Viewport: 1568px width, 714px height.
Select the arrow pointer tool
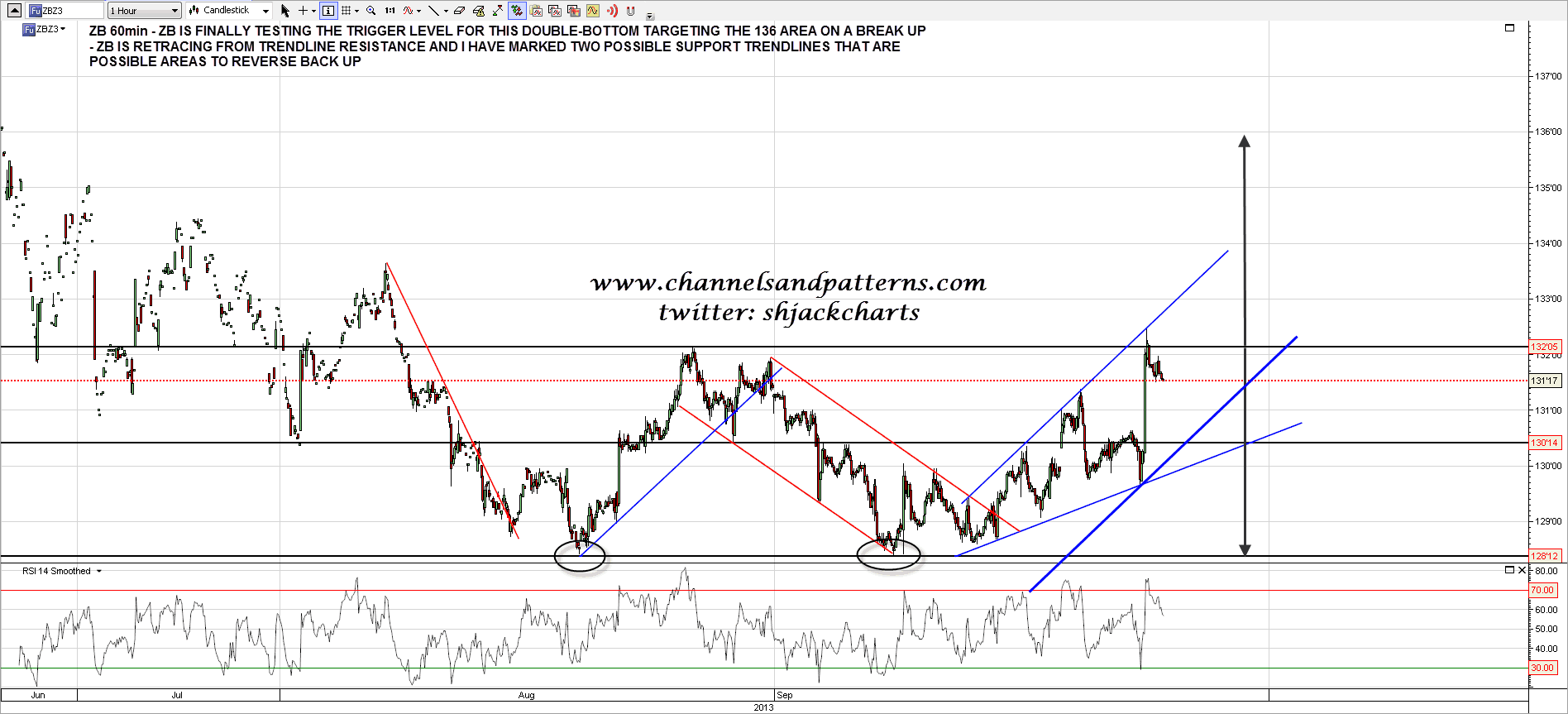click(x=285, y=11)
